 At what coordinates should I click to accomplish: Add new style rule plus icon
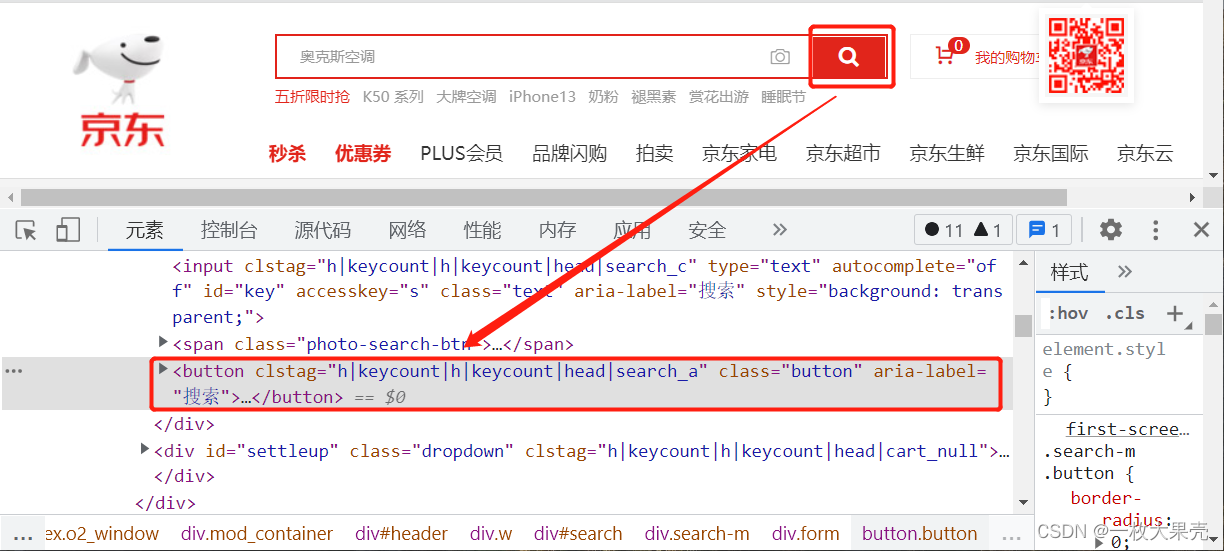1175,313
